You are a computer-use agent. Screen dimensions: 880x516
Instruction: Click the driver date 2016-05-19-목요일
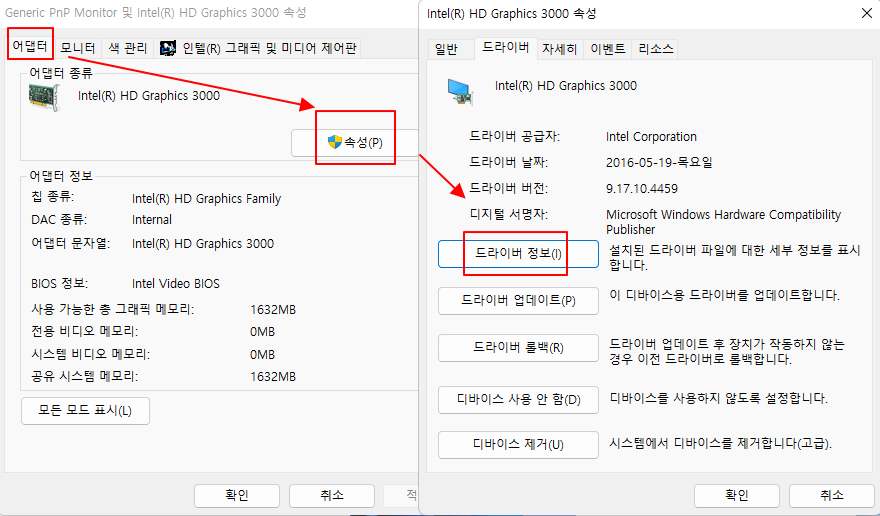659,163
